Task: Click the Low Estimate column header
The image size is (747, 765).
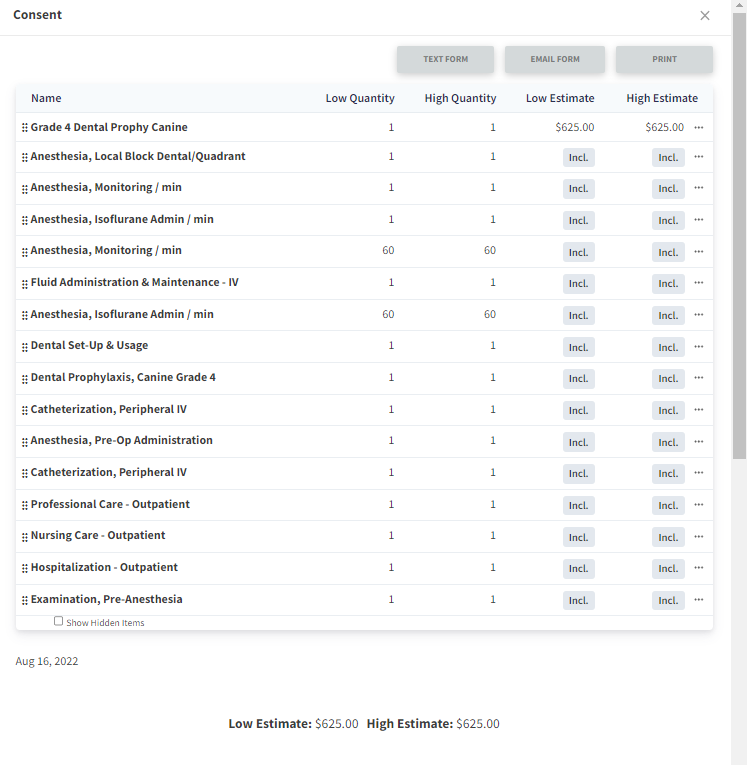Action: (560, 98)
